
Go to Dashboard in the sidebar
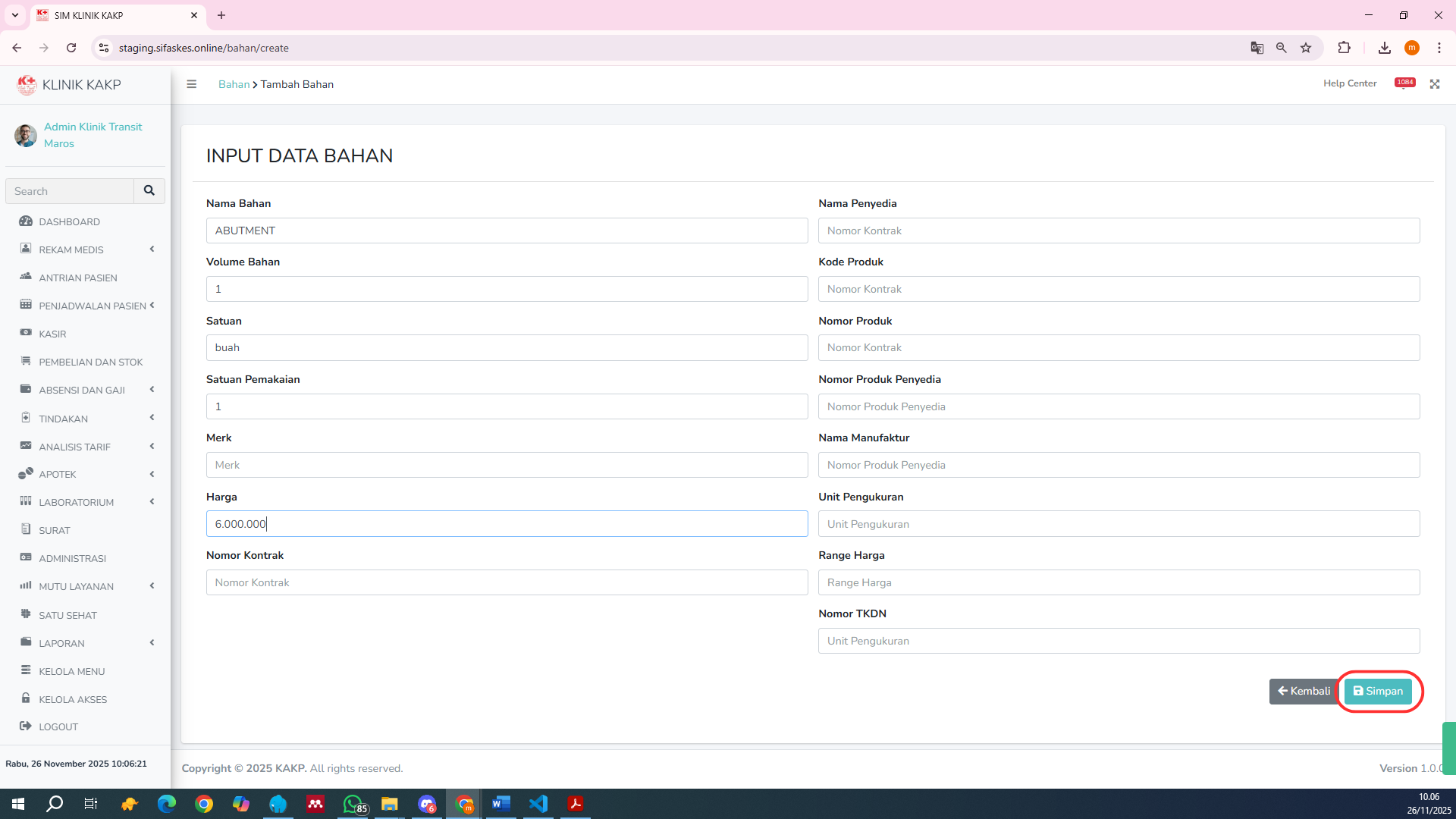69,221
